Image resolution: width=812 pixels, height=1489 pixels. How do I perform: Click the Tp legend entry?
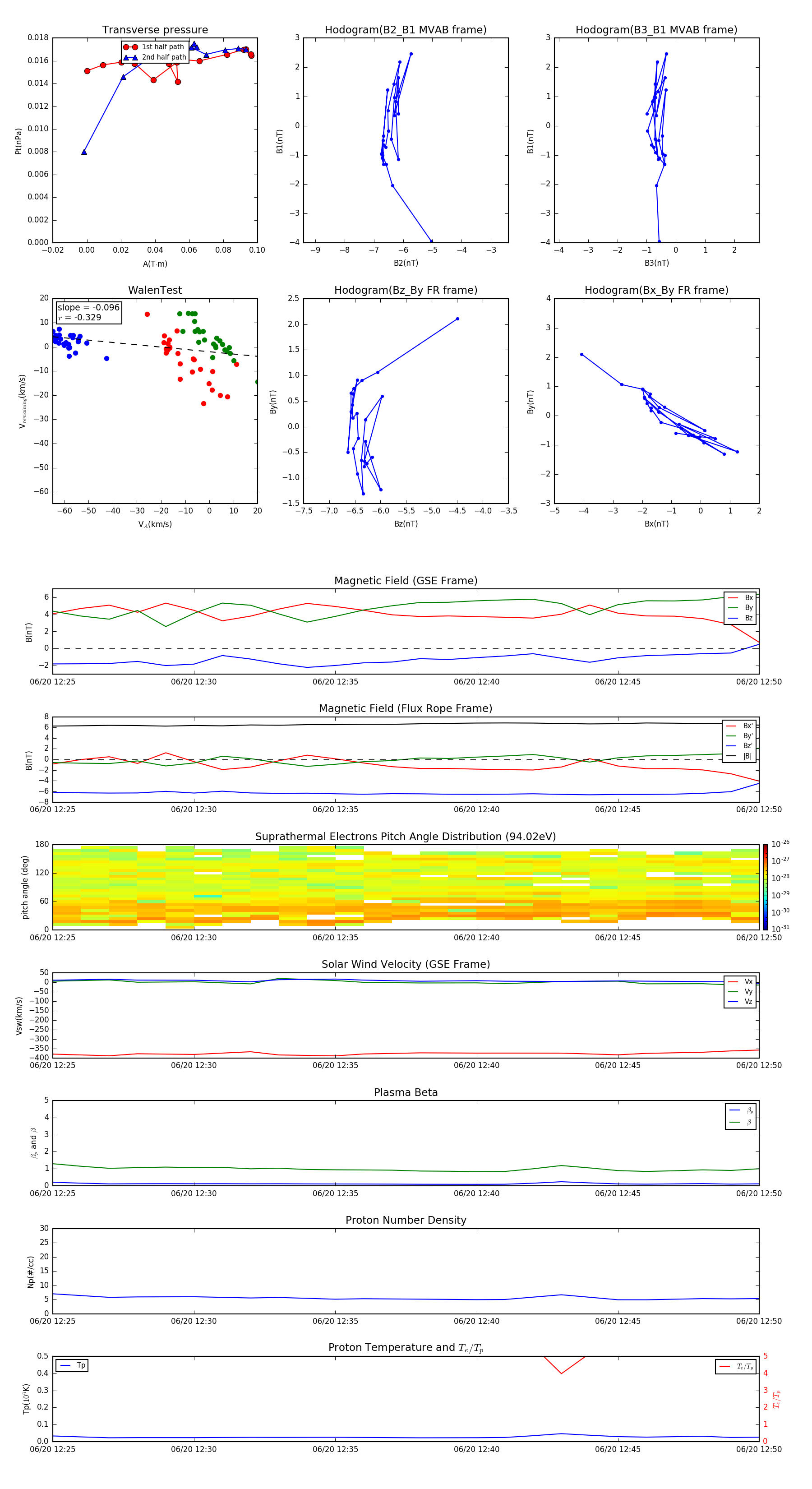click(x=72, y=1365)
